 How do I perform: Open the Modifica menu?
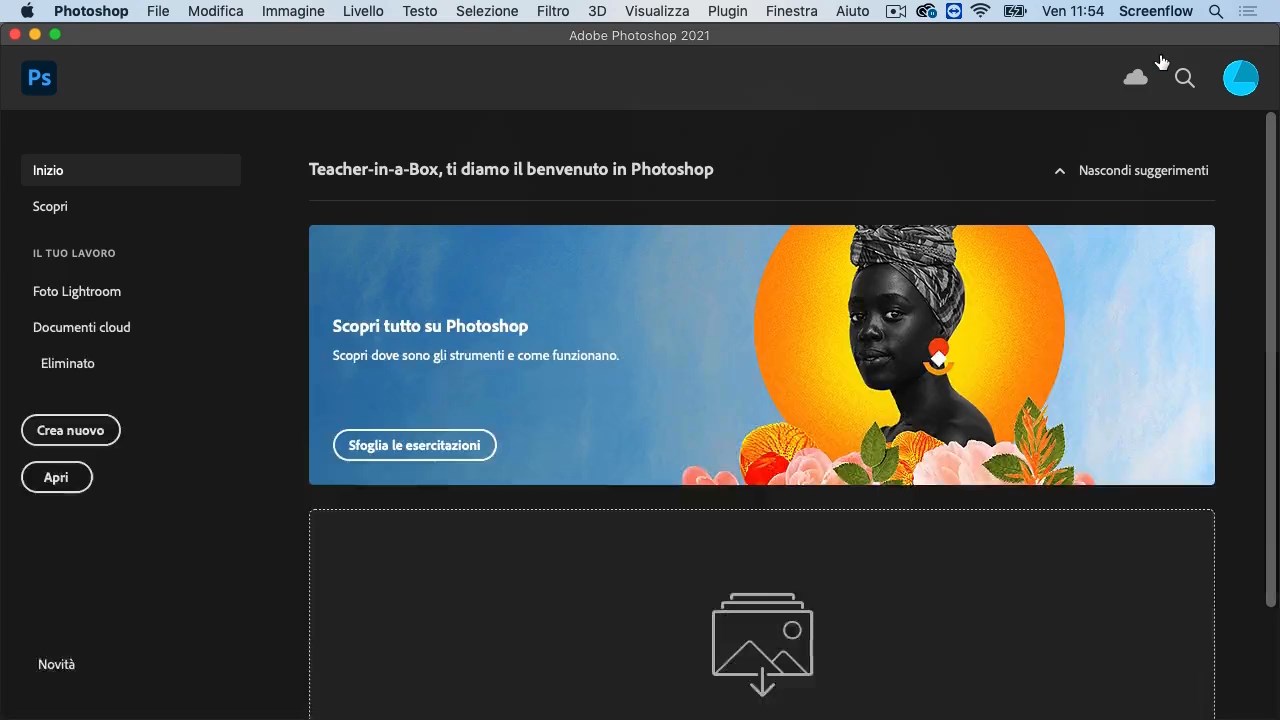pyautogui.click(x=216, y=11)
